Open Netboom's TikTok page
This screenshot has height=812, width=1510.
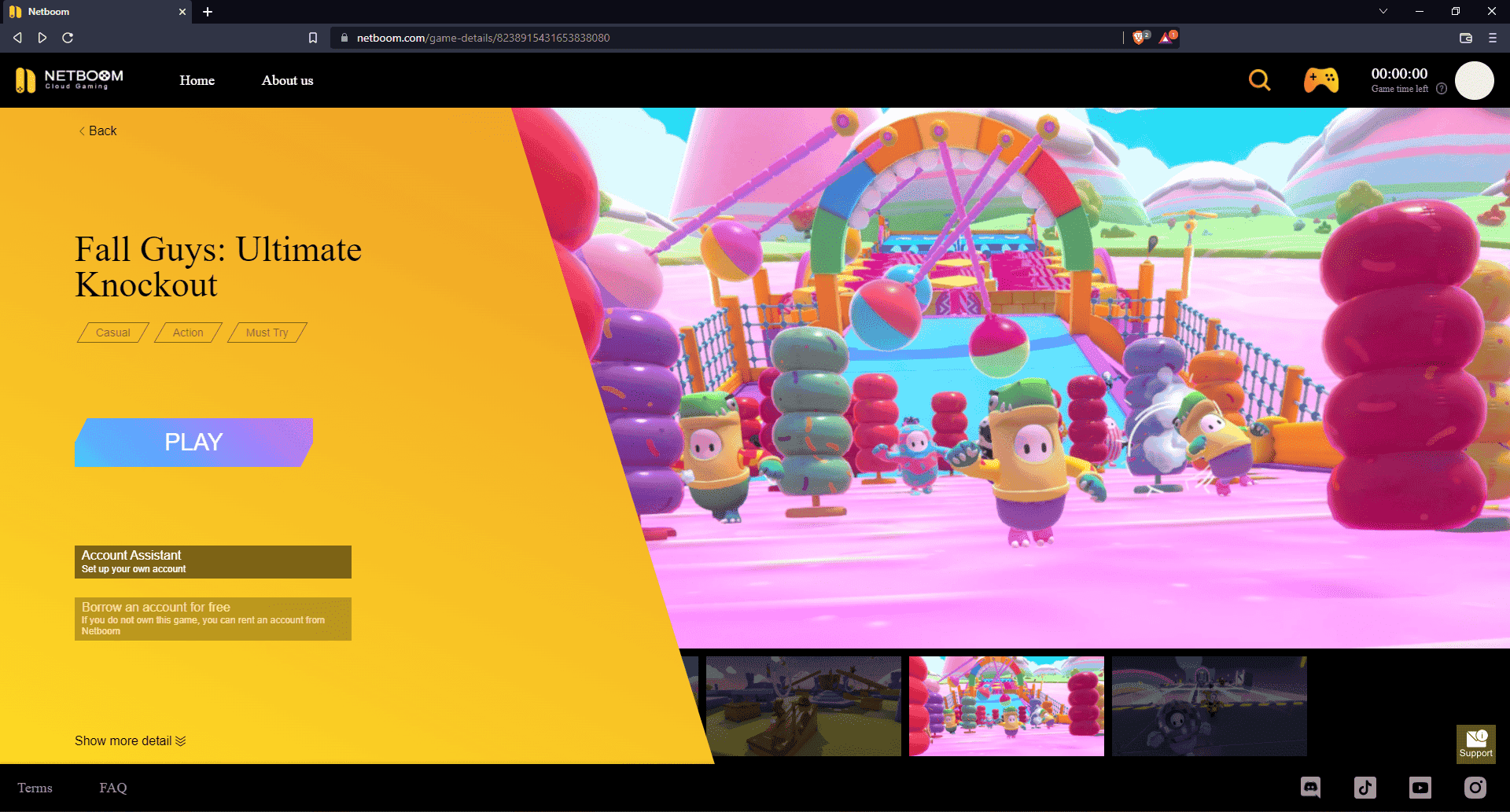1365,787
